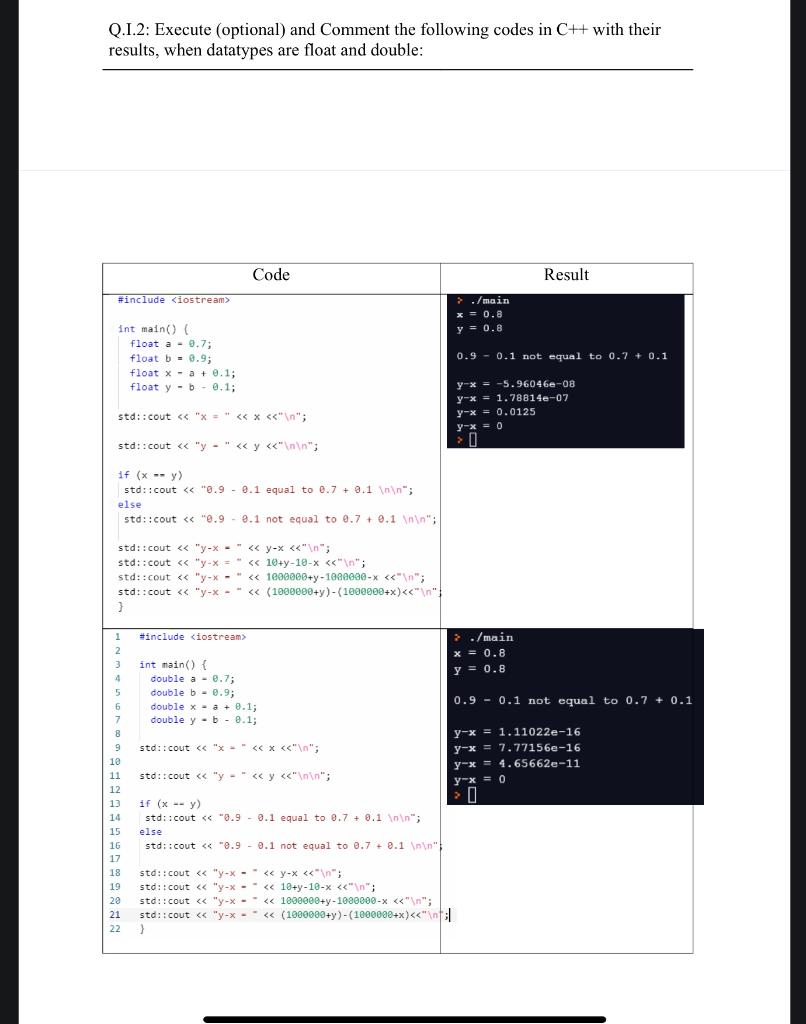Click line number "1" in the double code
806x1024 pixels.
click(x=118, y=637)
